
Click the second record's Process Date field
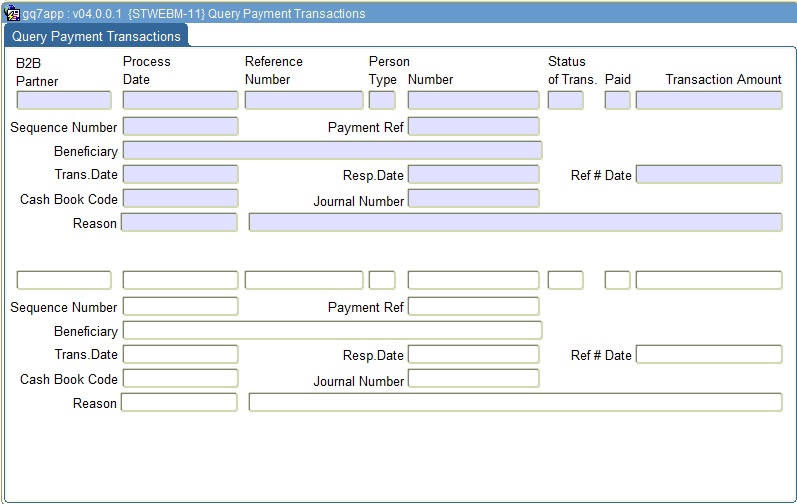[x=180, y=280]
